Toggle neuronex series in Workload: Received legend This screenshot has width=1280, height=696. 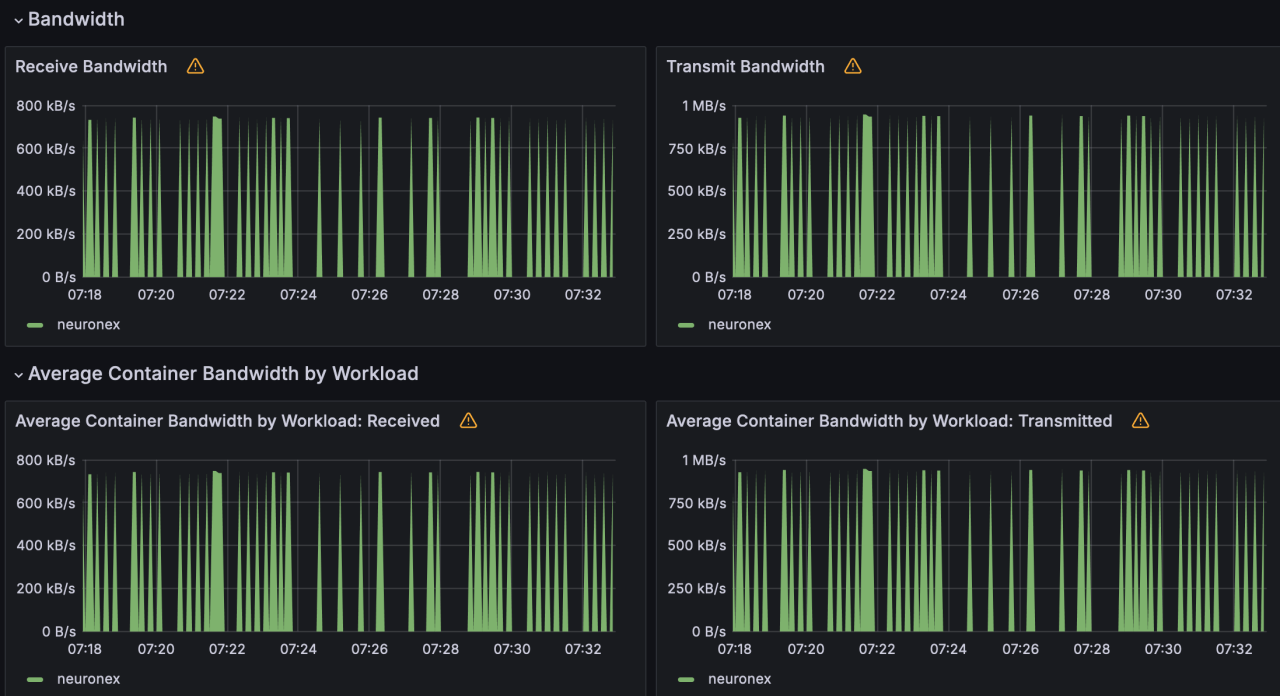click(88, 679)
